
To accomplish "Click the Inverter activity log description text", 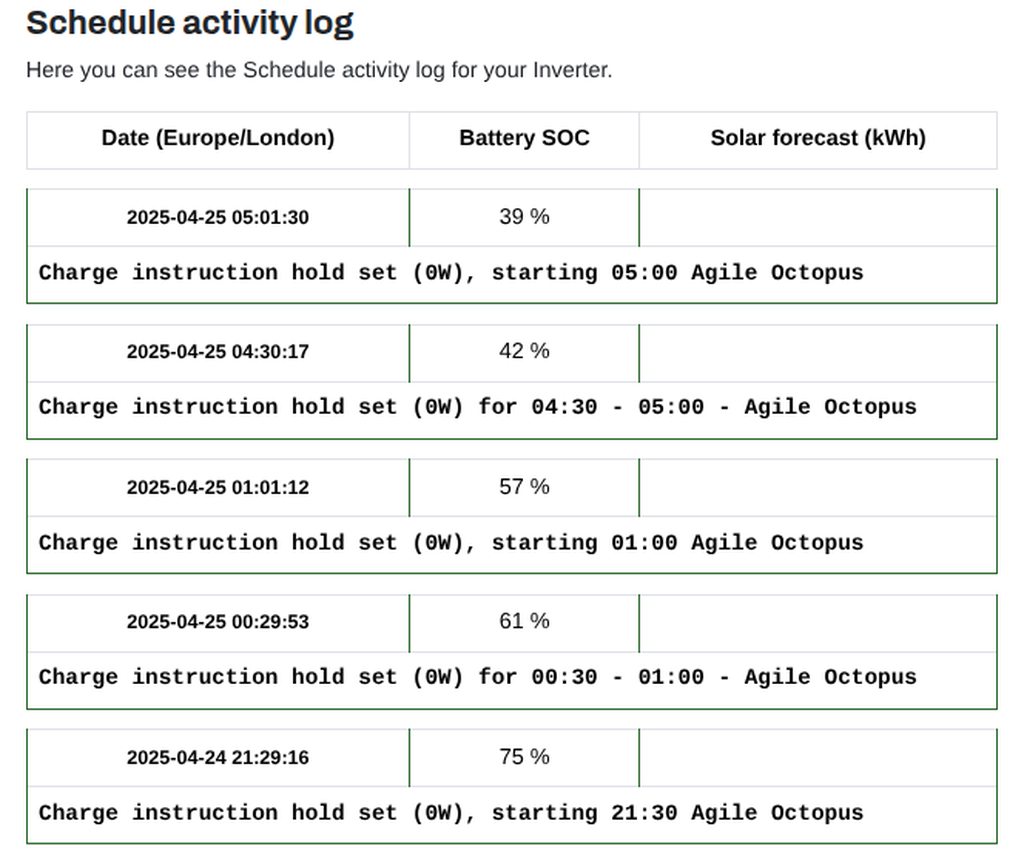I will [x=319, y=71].
